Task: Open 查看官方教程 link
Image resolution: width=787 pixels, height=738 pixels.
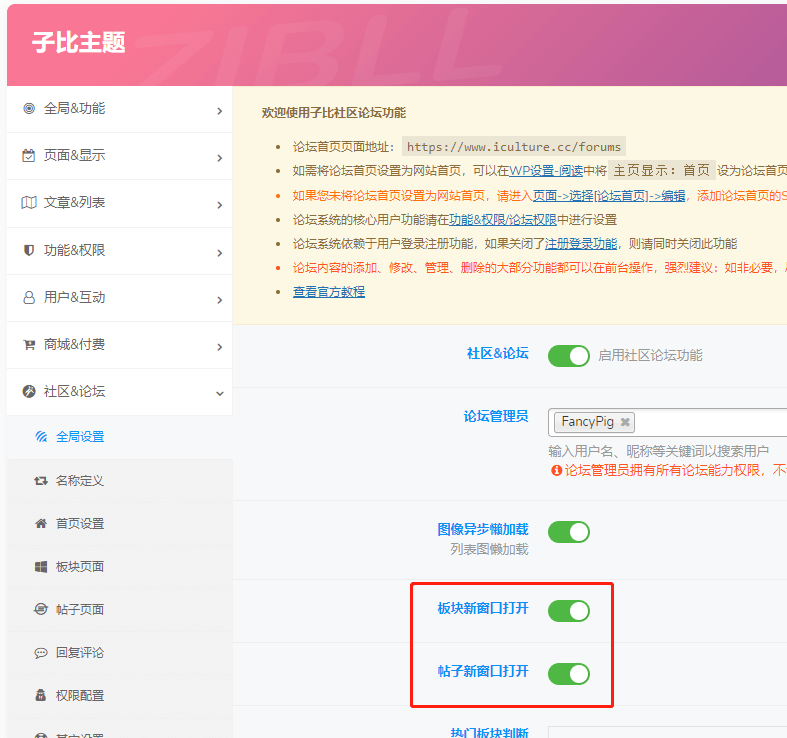Action: (x=328, y=292)
